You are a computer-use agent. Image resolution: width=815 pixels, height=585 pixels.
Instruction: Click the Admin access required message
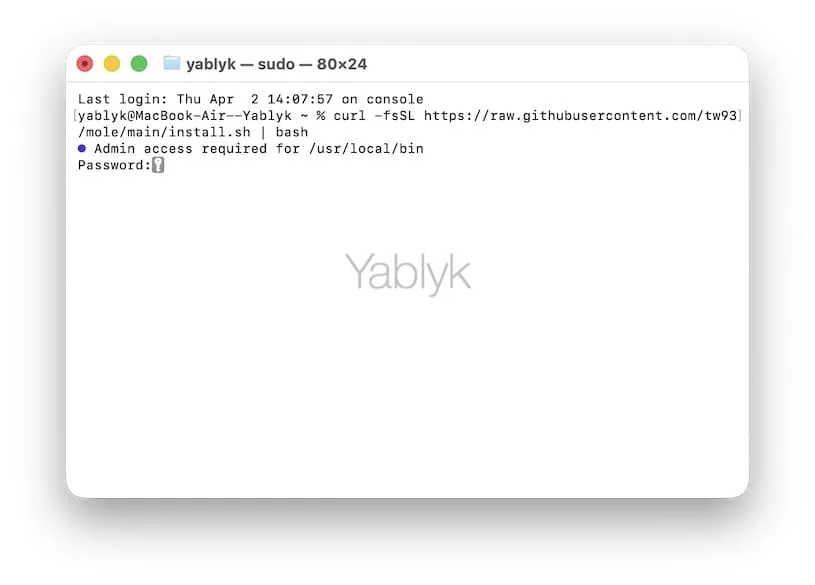pos(259,149)
